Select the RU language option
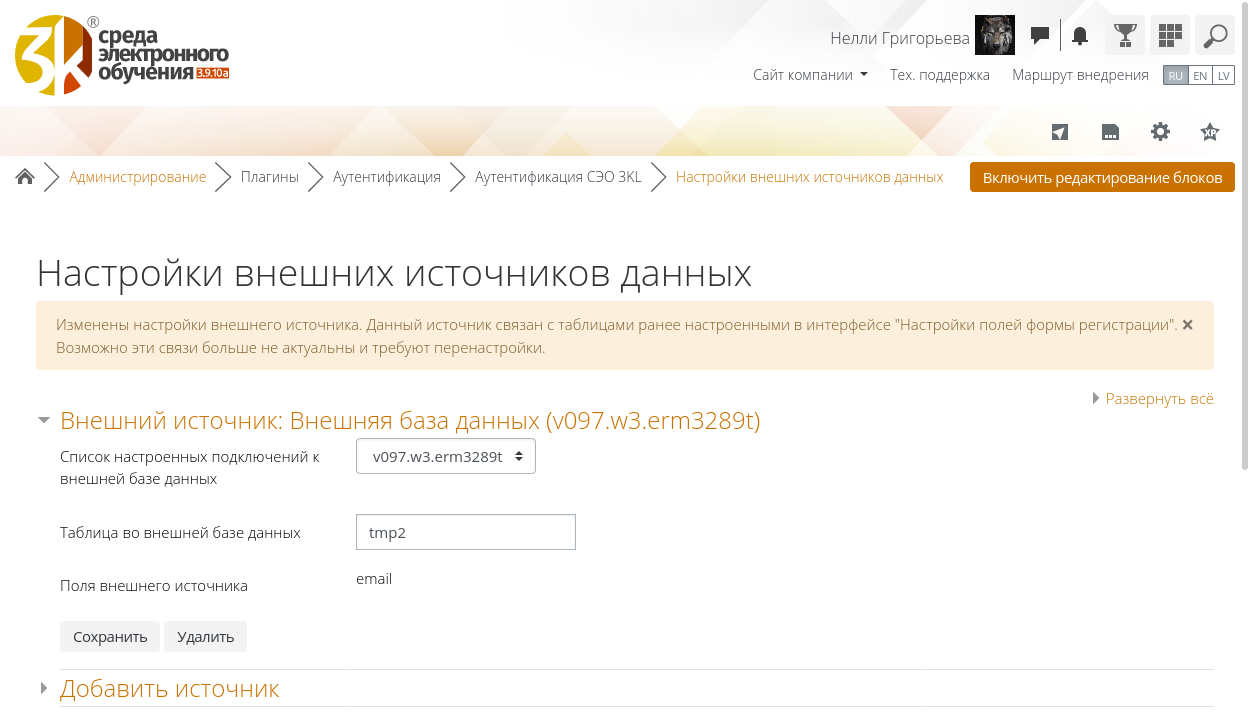Viewport: 1250px width, 713px height. pos(1175,76)
